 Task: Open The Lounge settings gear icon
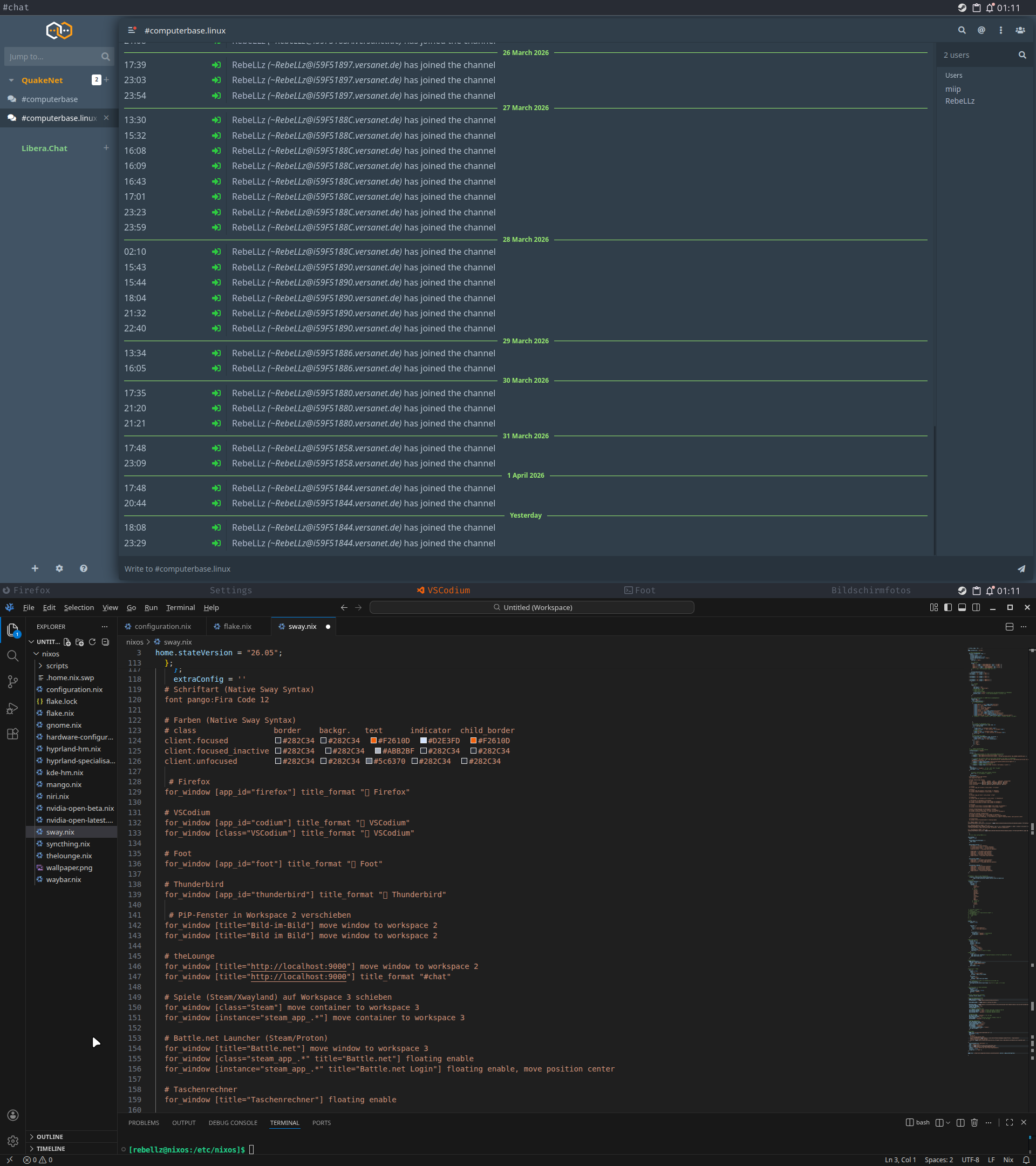coord(59,568)
